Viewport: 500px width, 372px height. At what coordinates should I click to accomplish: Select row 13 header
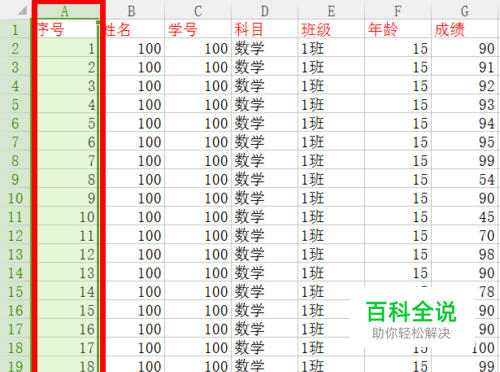[15, 254]
